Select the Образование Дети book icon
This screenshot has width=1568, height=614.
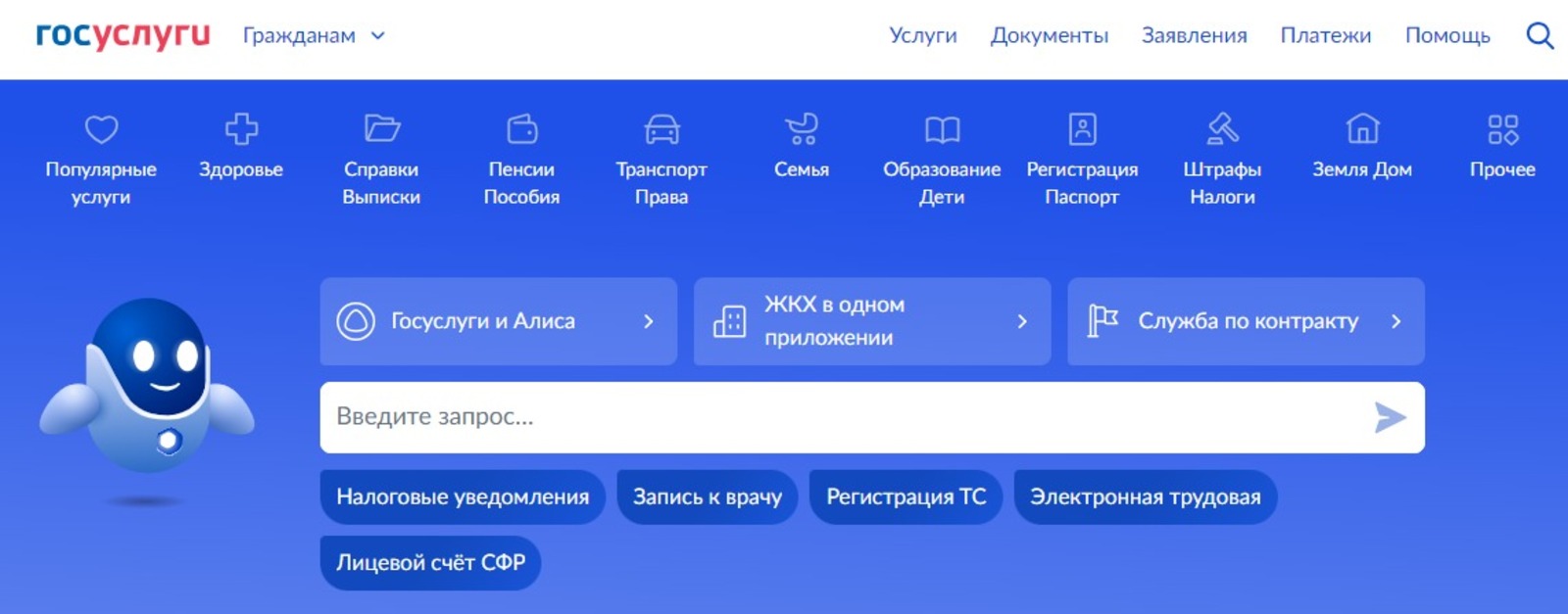(x=942, y=129)
